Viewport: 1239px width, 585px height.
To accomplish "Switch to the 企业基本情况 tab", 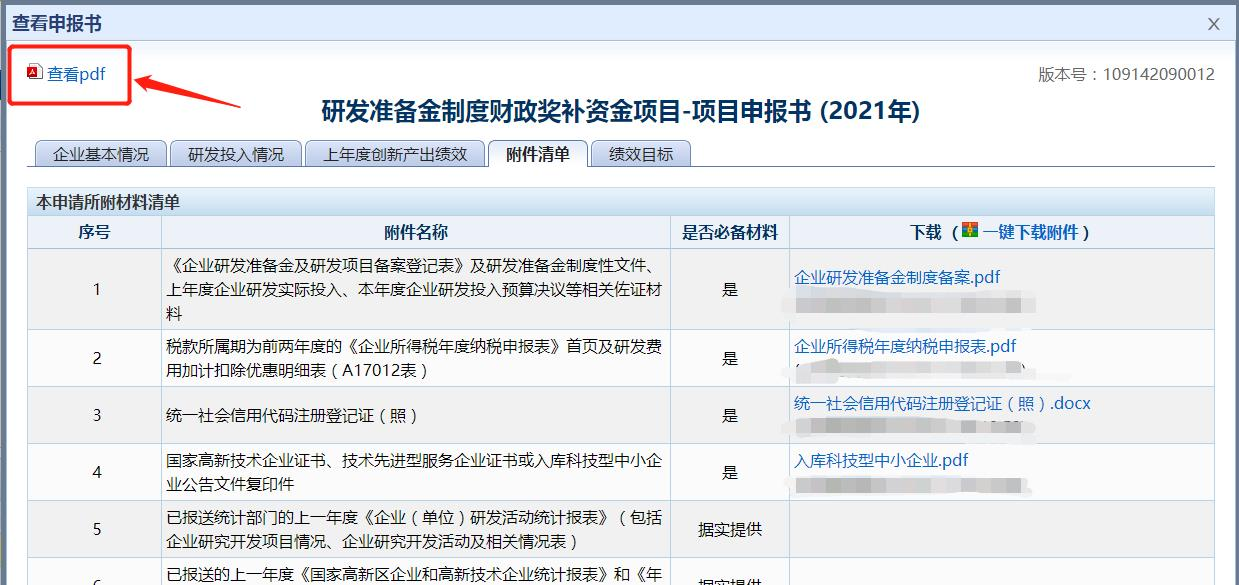I will coord(100,154).
